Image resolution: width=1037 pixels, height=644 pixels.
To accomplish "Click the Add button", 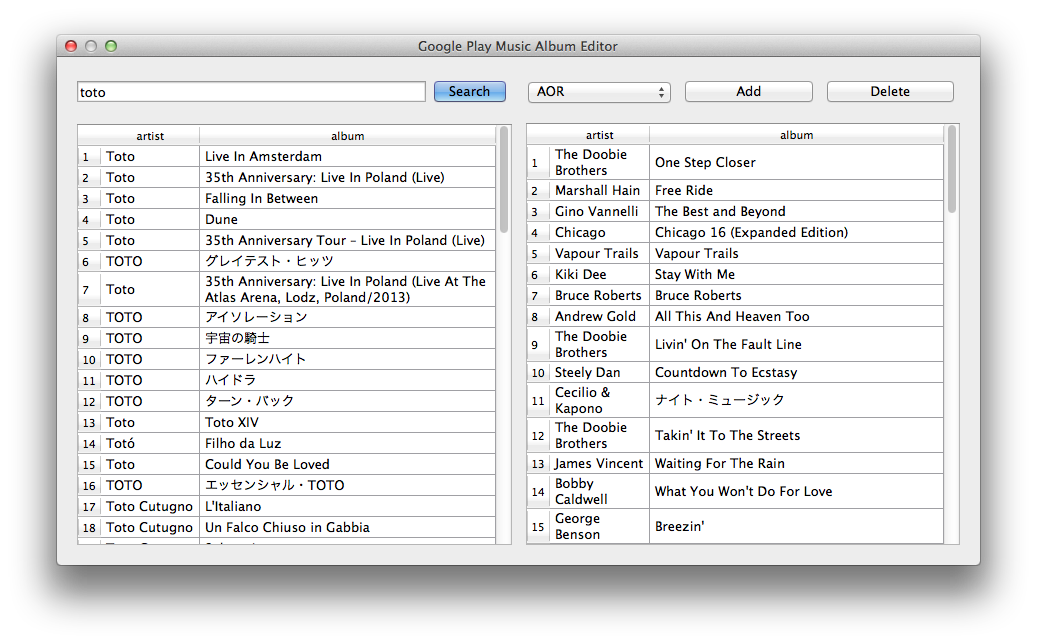I will pos(749,91).
